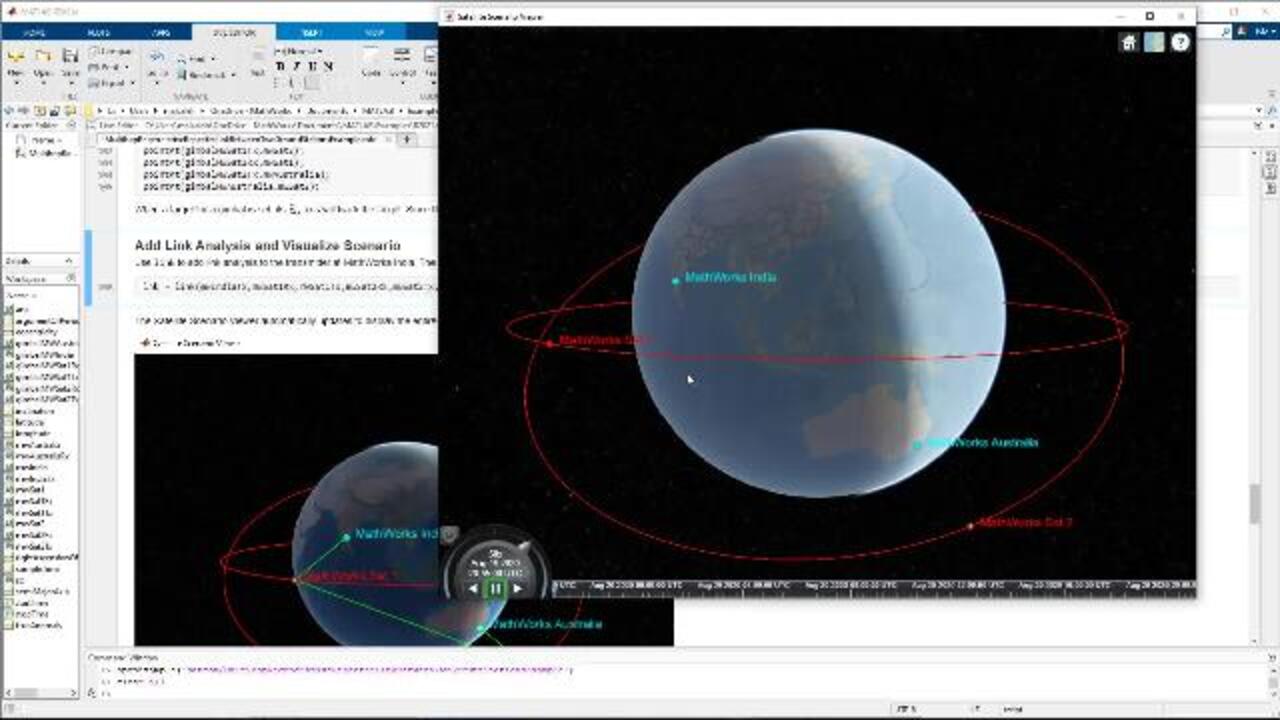Go up one folder level icon

[x=41, y=111]
